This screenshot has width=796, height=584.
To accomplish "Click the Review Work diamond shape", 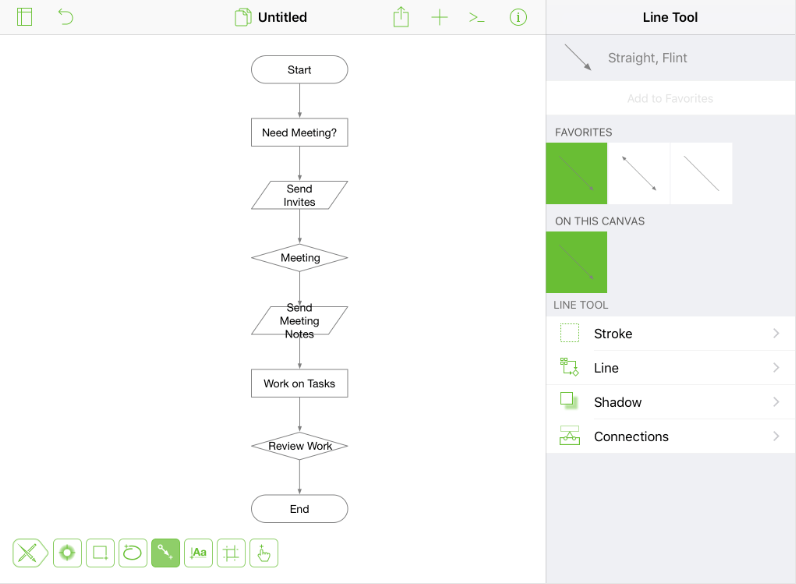I will (300, 446).
